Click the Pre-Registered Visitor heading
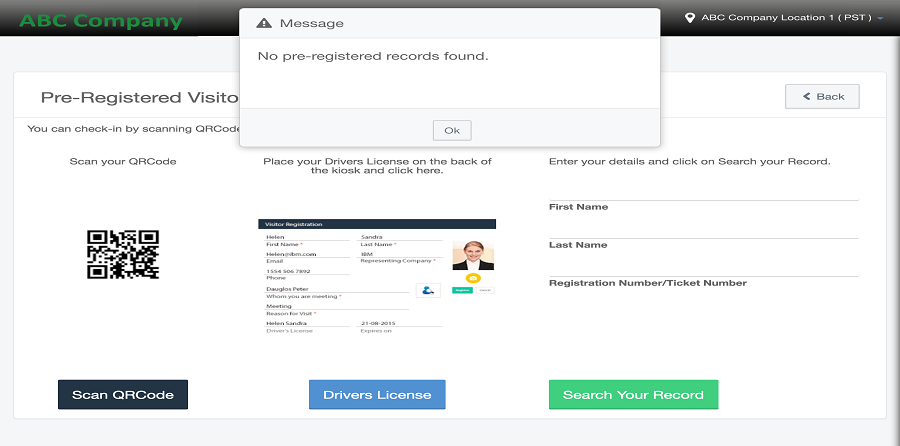This screenshot has height=446, width=900. [139, 97]
